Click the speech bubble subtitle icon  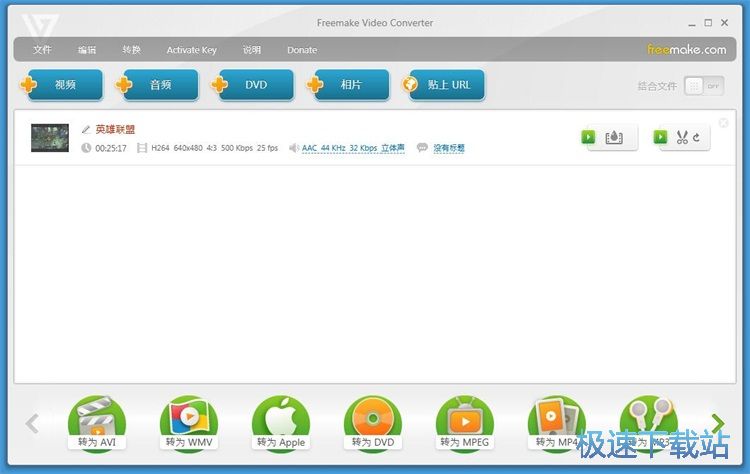[422, 147]
